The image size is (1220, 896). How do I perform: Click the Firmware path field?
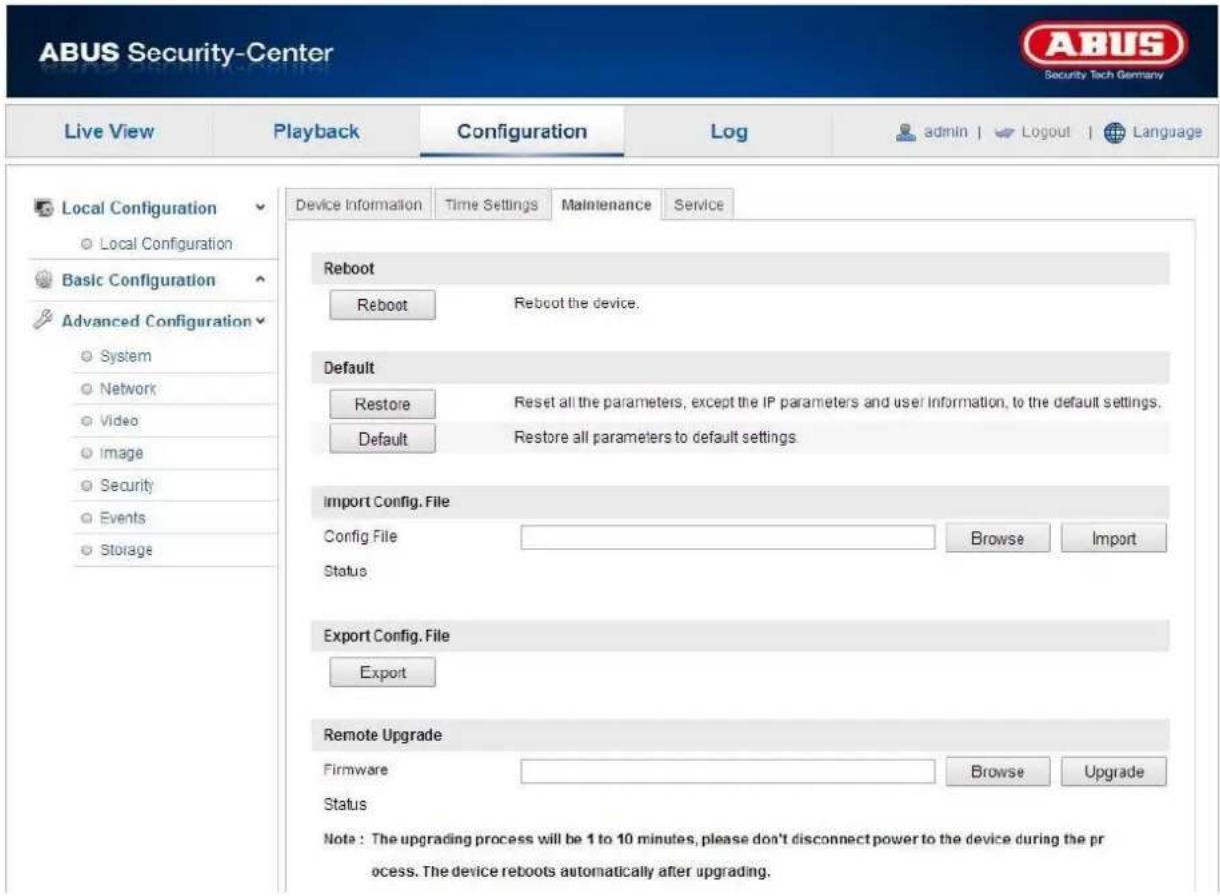(x=727, y=770)
